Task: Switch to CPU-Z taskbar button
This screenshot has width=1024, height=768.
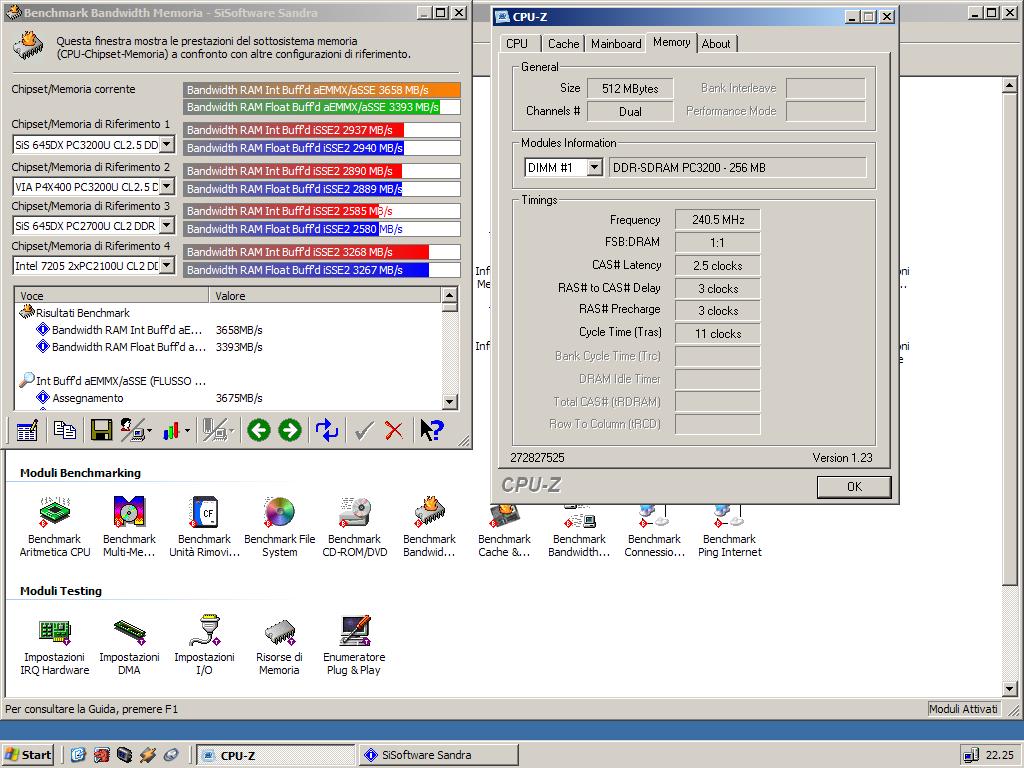Action: [276, 755]
